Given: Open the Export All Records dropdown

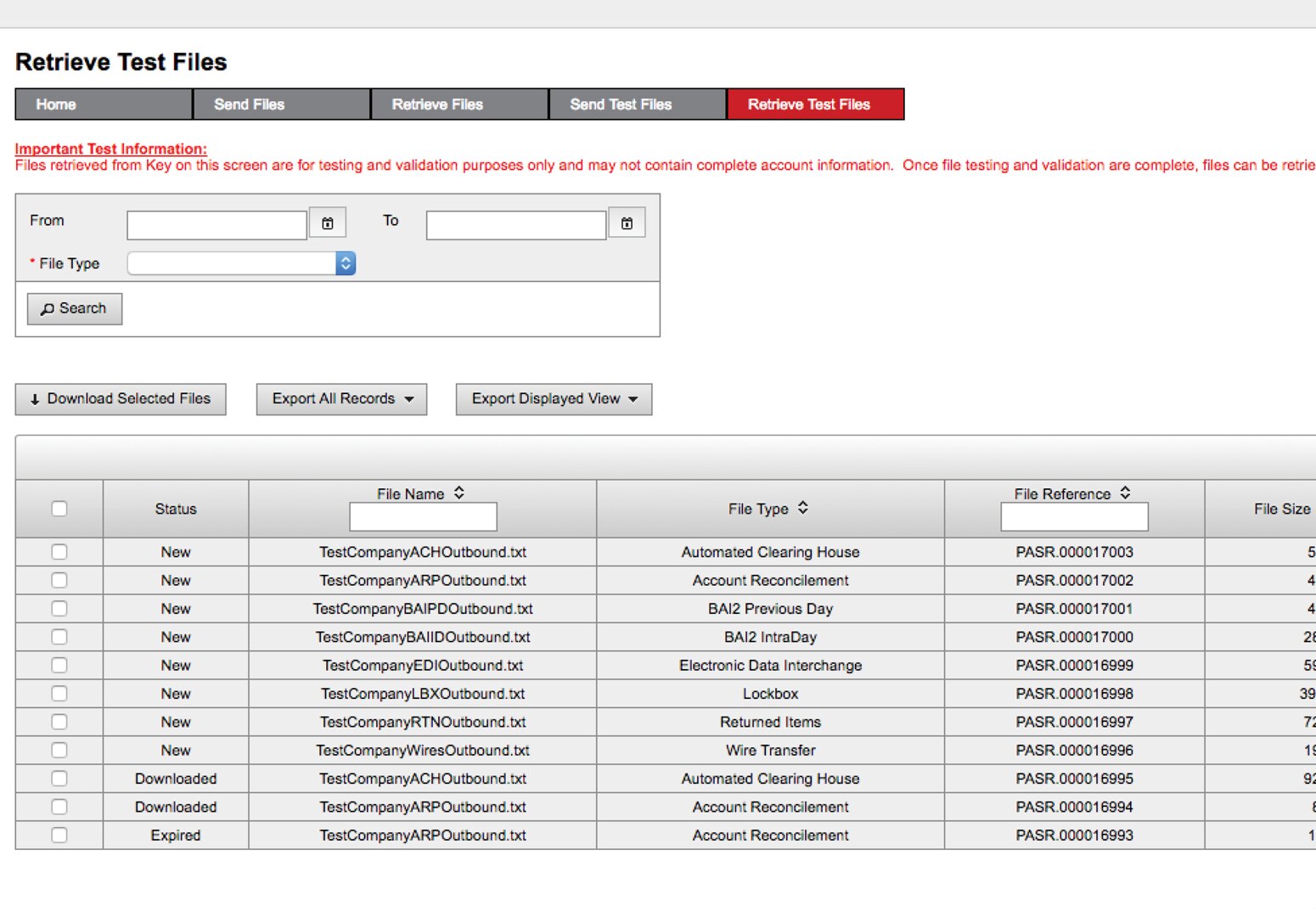Looking at the screenshot, I should coord(341,398).
